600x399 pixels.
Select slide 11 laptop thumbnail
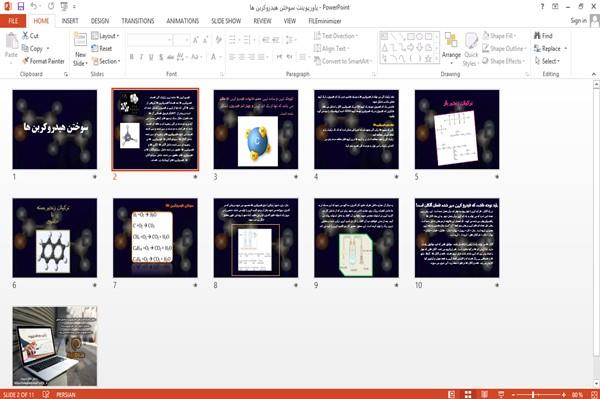click(55, 346)
